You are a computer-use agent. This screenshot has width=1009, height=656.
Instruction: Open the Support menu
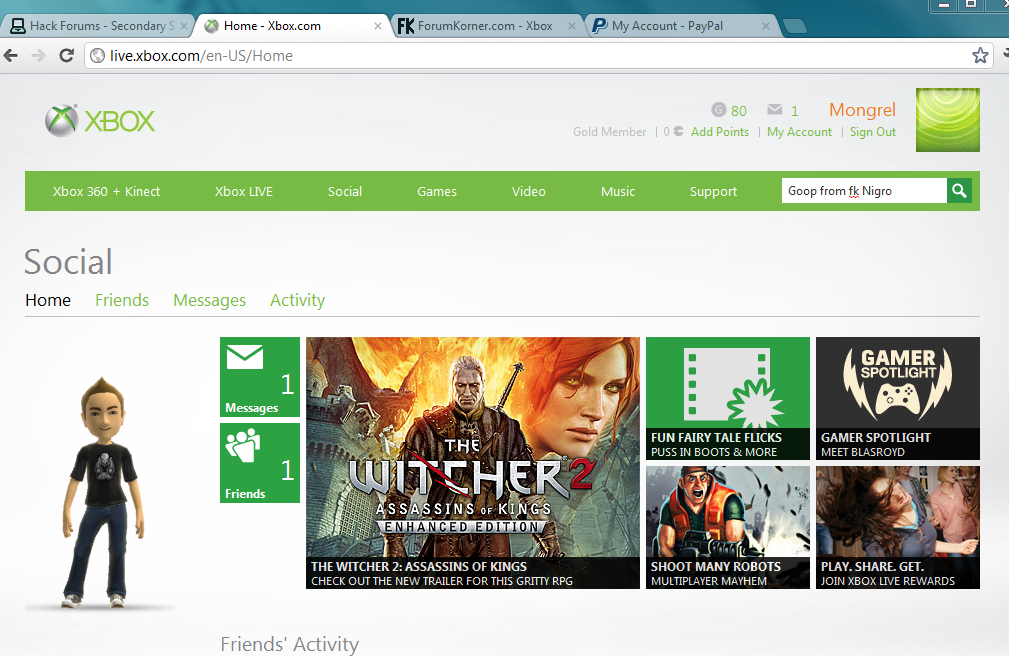[713, 191]
